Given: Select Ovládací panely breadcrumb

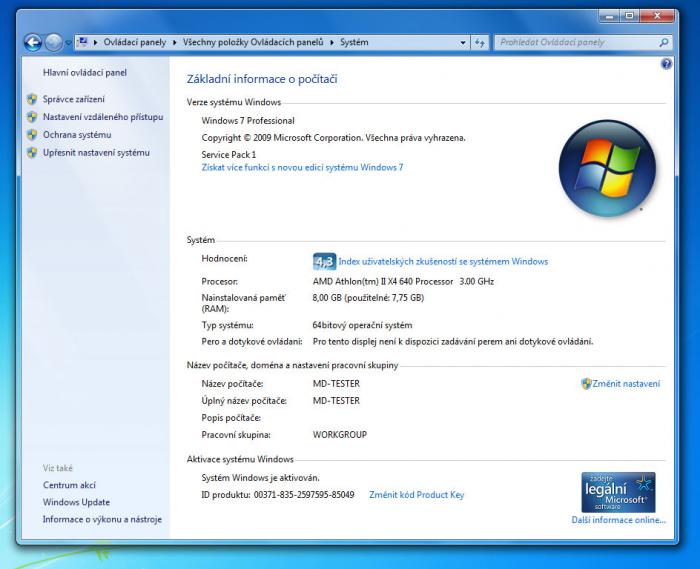Looking at the screenshot, I should pyautogui.click(x=134, y=42).
